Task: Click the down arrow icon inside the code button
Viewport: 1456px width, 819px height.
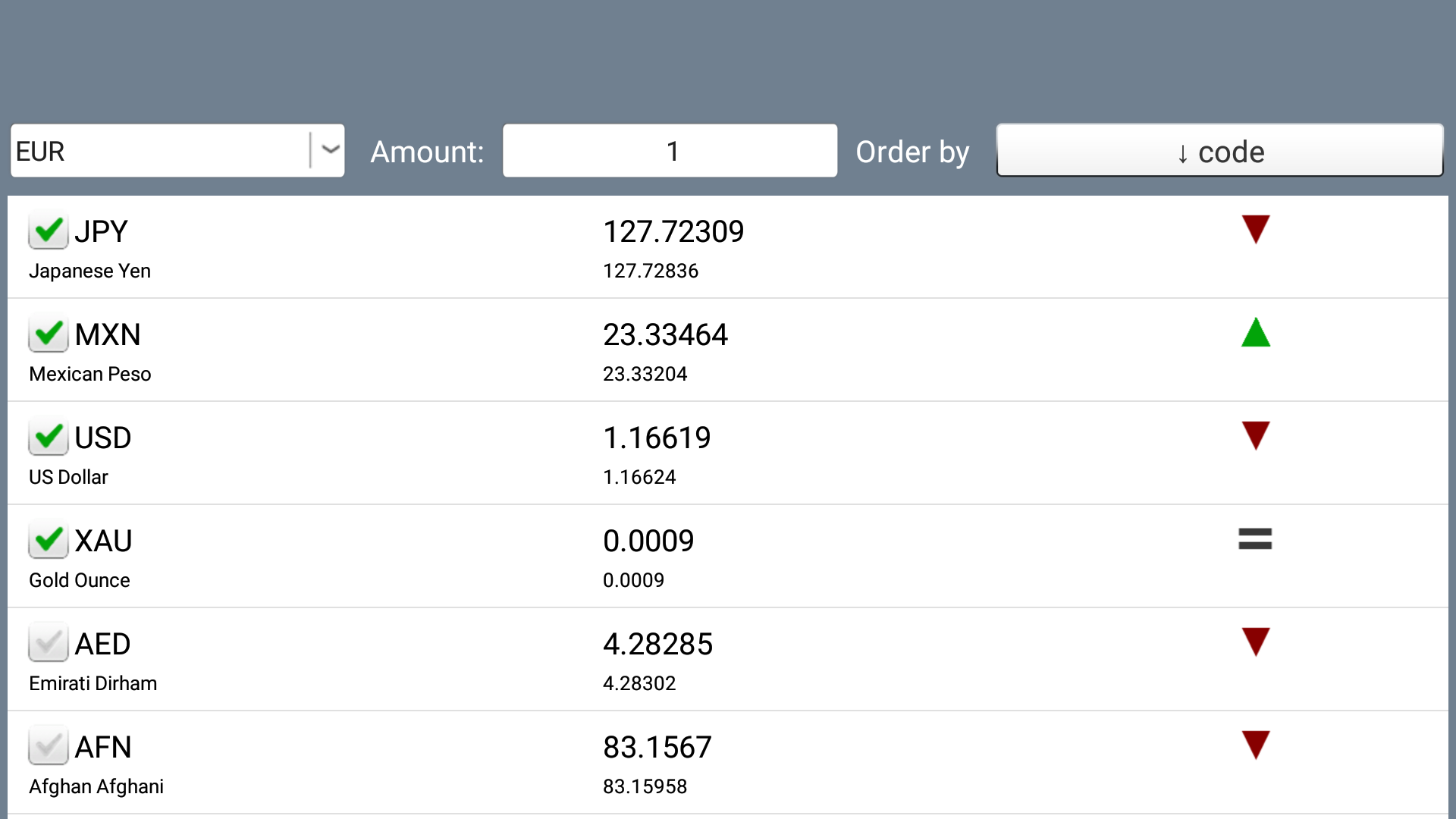Action: pos(1183,152)
